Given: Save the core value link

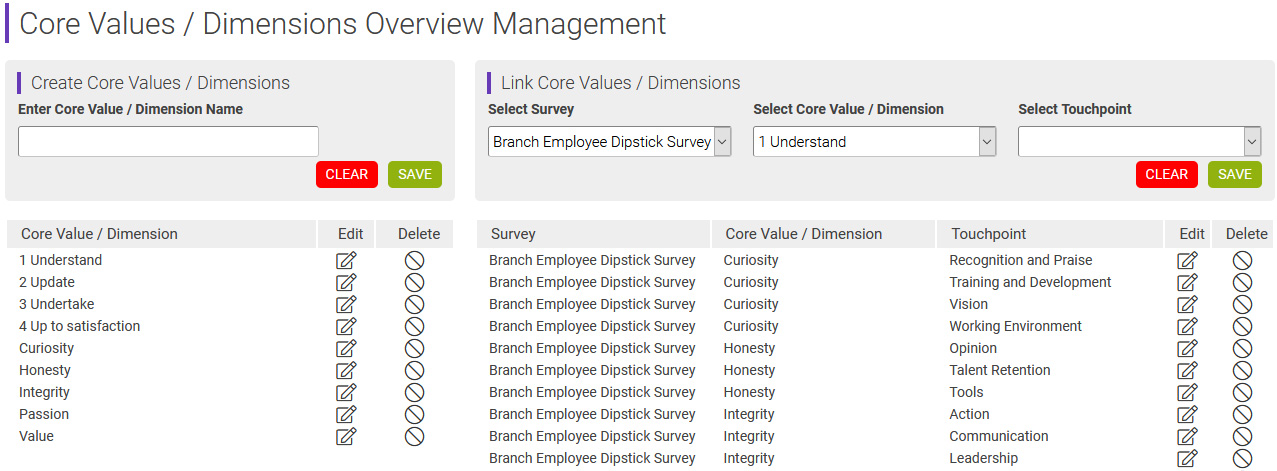Looking at the screenshot, I should coord(1234,174).
